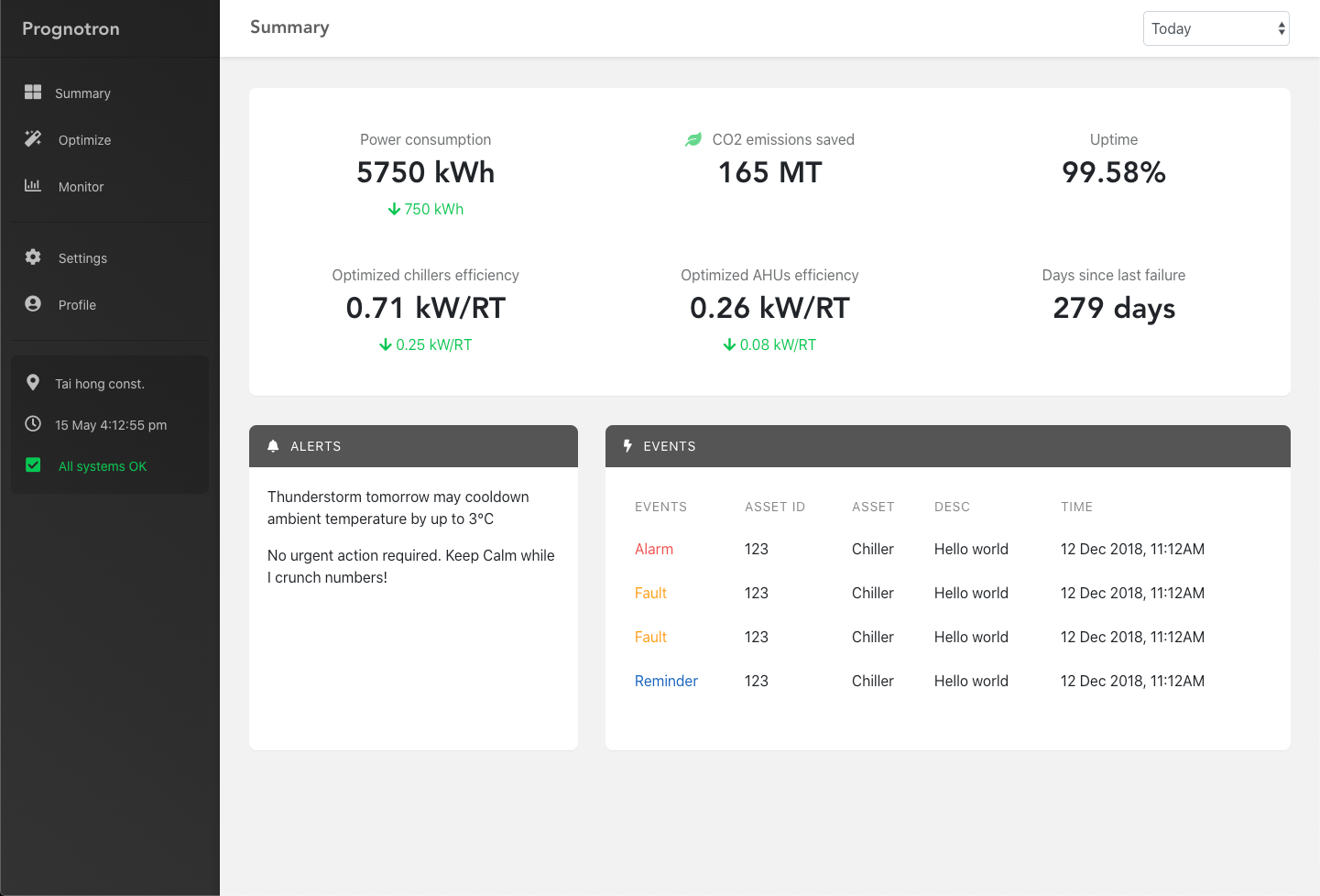Image resolution: width=1320 pixels, height=896 pixels.
Task: Click the EVENTS column header in the table
Action: [660, 507]
